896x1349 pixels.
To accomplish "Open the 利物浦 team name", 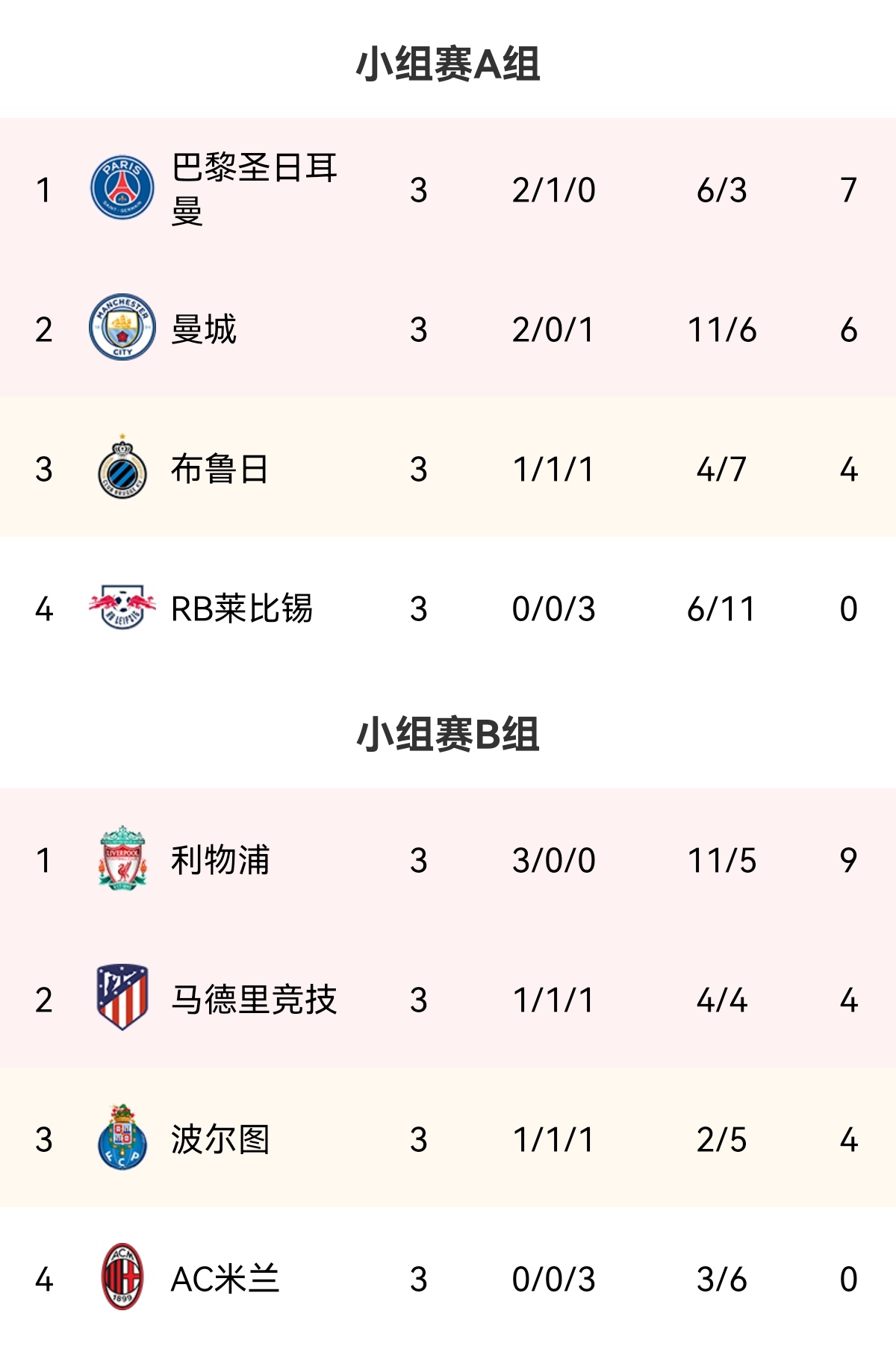I will (x=220, y=860).
